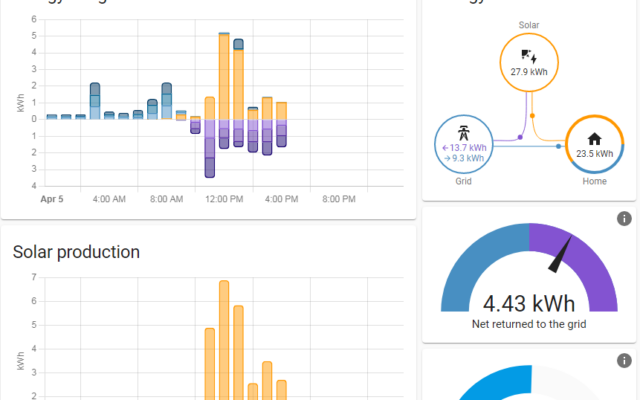640x400 pixels.
Task: Click the tallest bar in Solar production chart
Action: click(224, 340)
